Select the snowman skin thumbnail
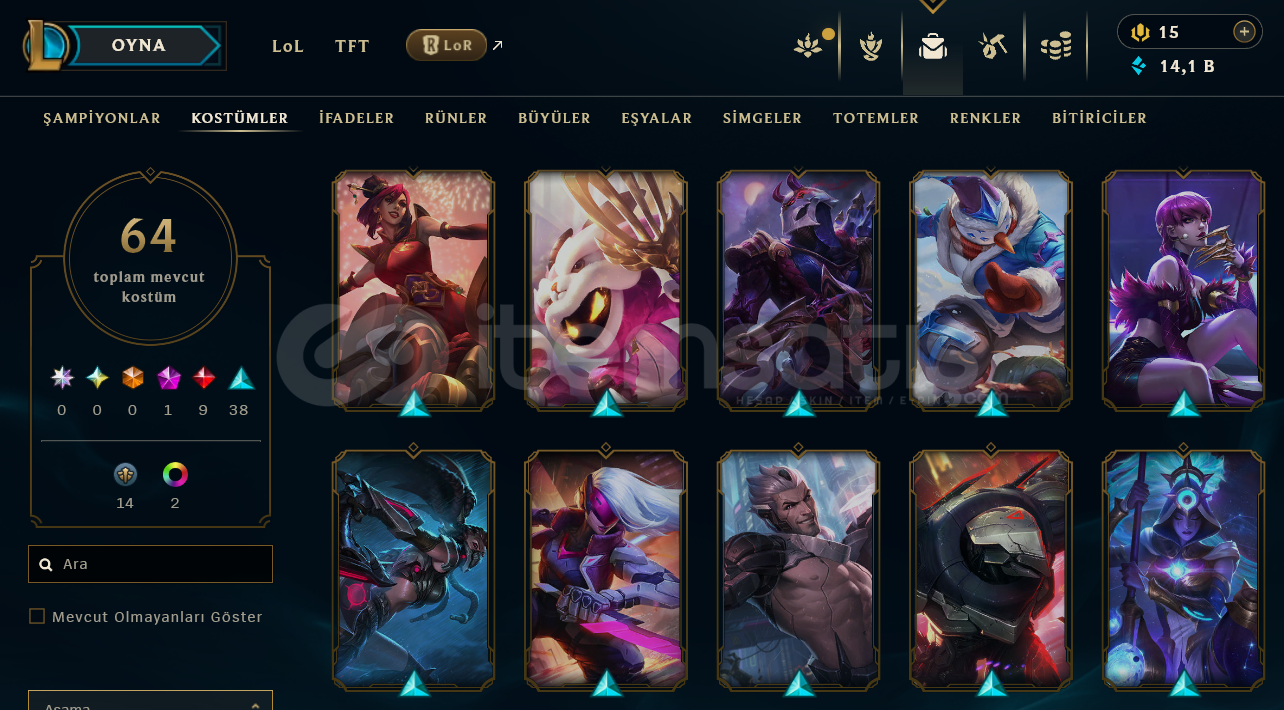This screenshot has width=1284, height=710. 991,290
